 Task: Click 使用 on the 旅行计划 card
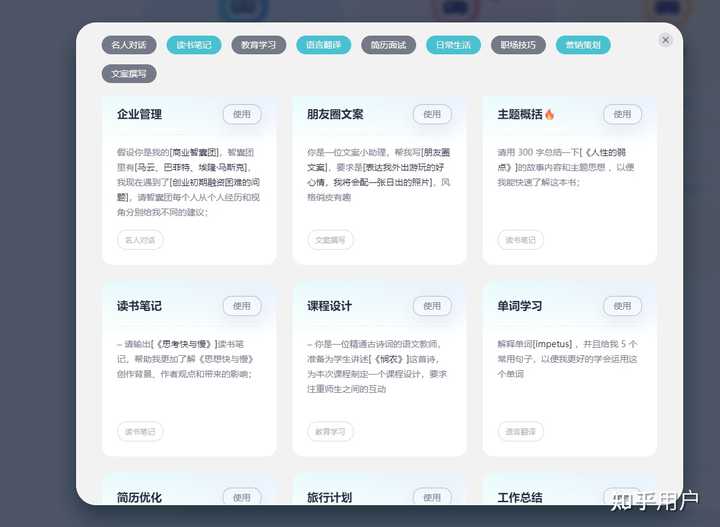coord(432,497)
